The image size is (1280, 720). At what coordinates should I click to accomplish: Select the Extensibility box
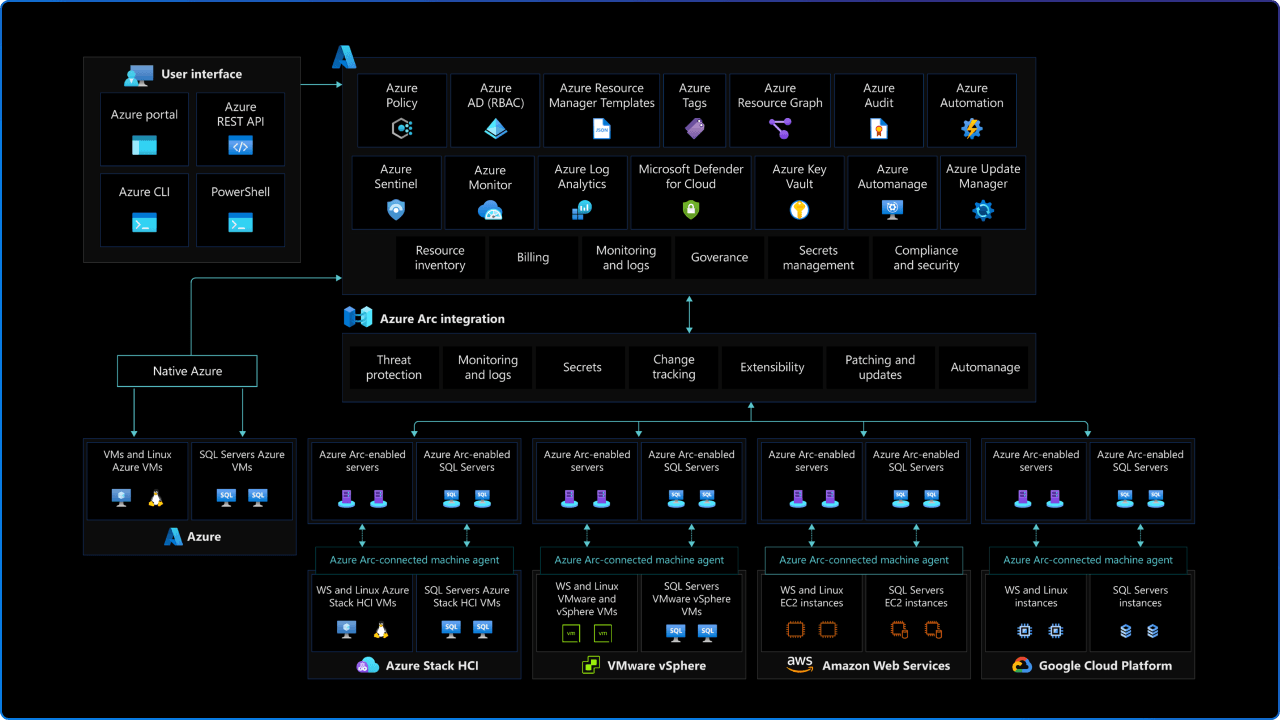(772, 367)
